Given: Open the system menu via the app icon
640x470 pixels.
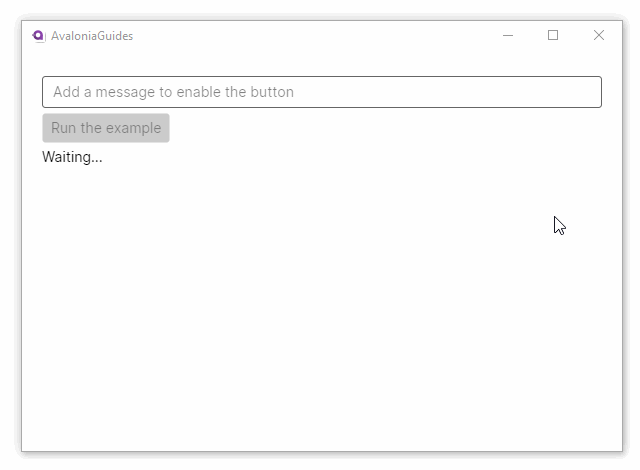Looking at the screenshot, I should click(38, 36).
